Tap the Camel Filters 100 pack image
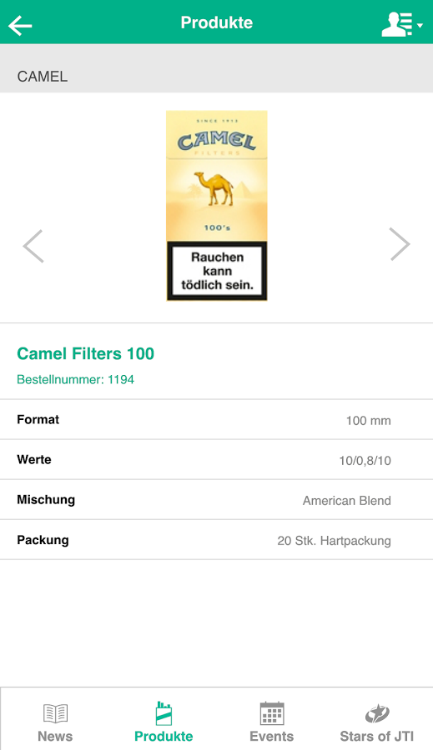Image resolution: width=433 pixels, height=750 pixels. click(x=217, y=206)
